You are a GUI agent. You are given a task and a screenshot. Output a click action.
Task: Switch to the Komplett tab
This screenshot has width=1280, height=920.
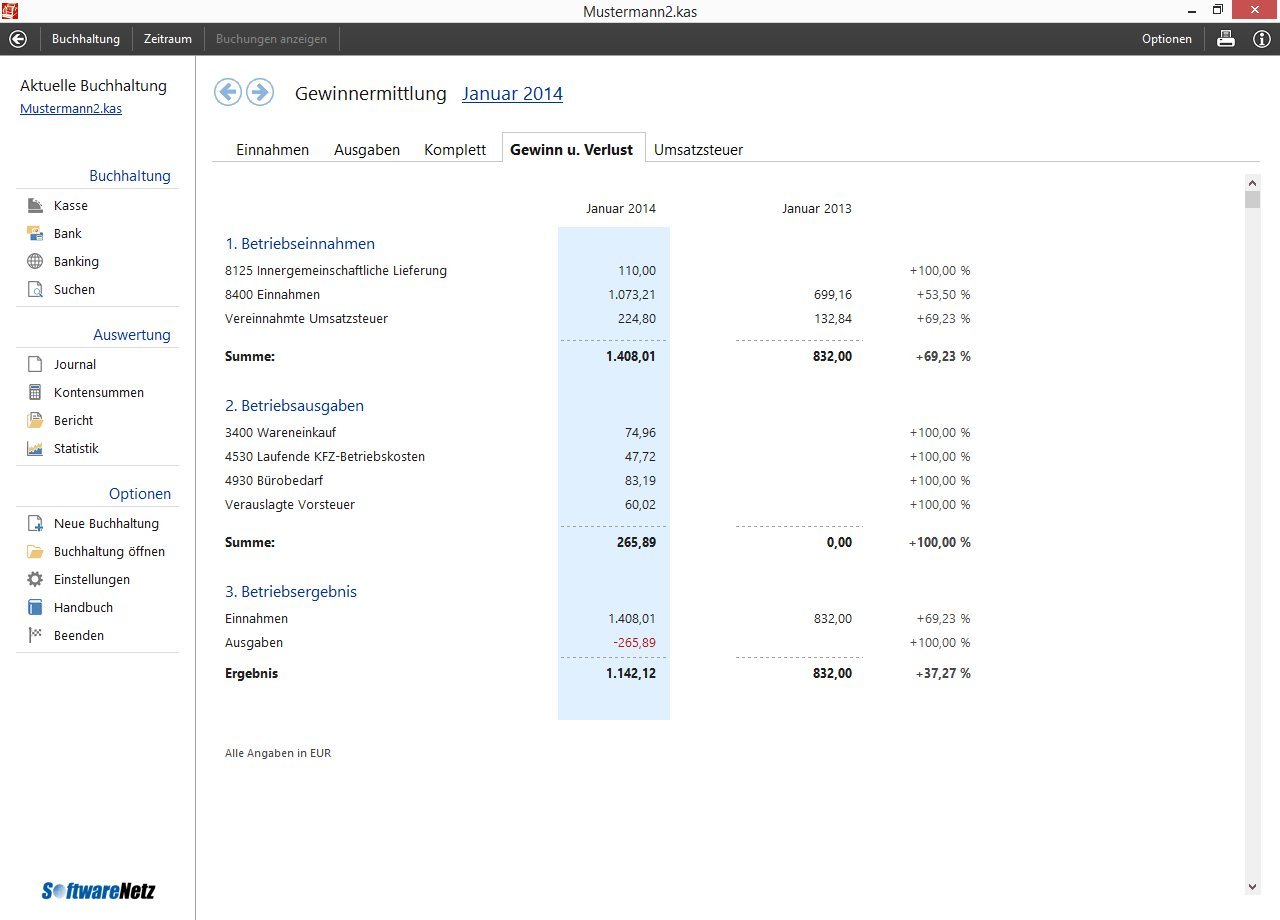(x=455, y=150)
